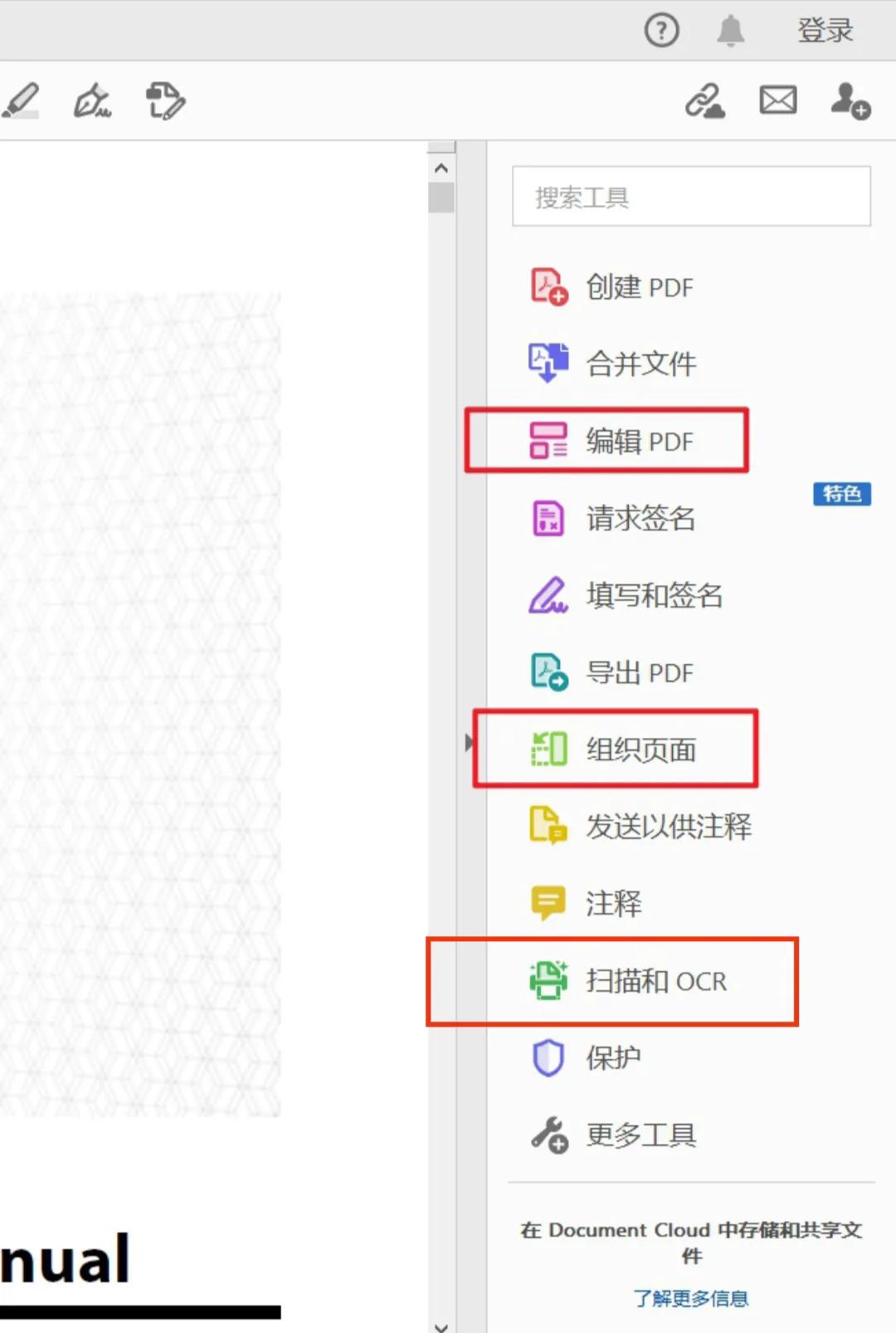Follow the 了解更多信息 link
The width and height of the screenshot is (896, 1333).
(691, 1298)
